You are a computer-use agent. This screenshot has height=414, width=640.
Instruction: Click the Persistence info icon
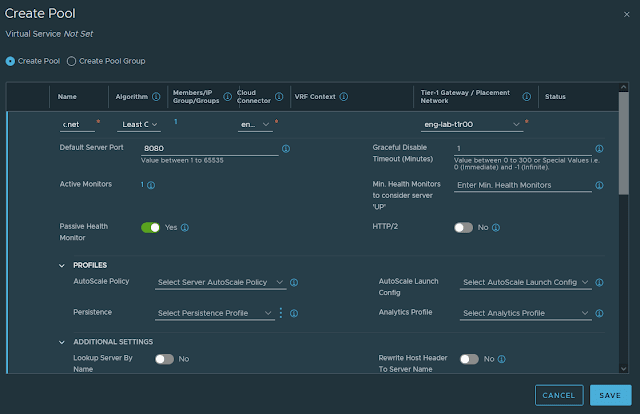point(294,314)
